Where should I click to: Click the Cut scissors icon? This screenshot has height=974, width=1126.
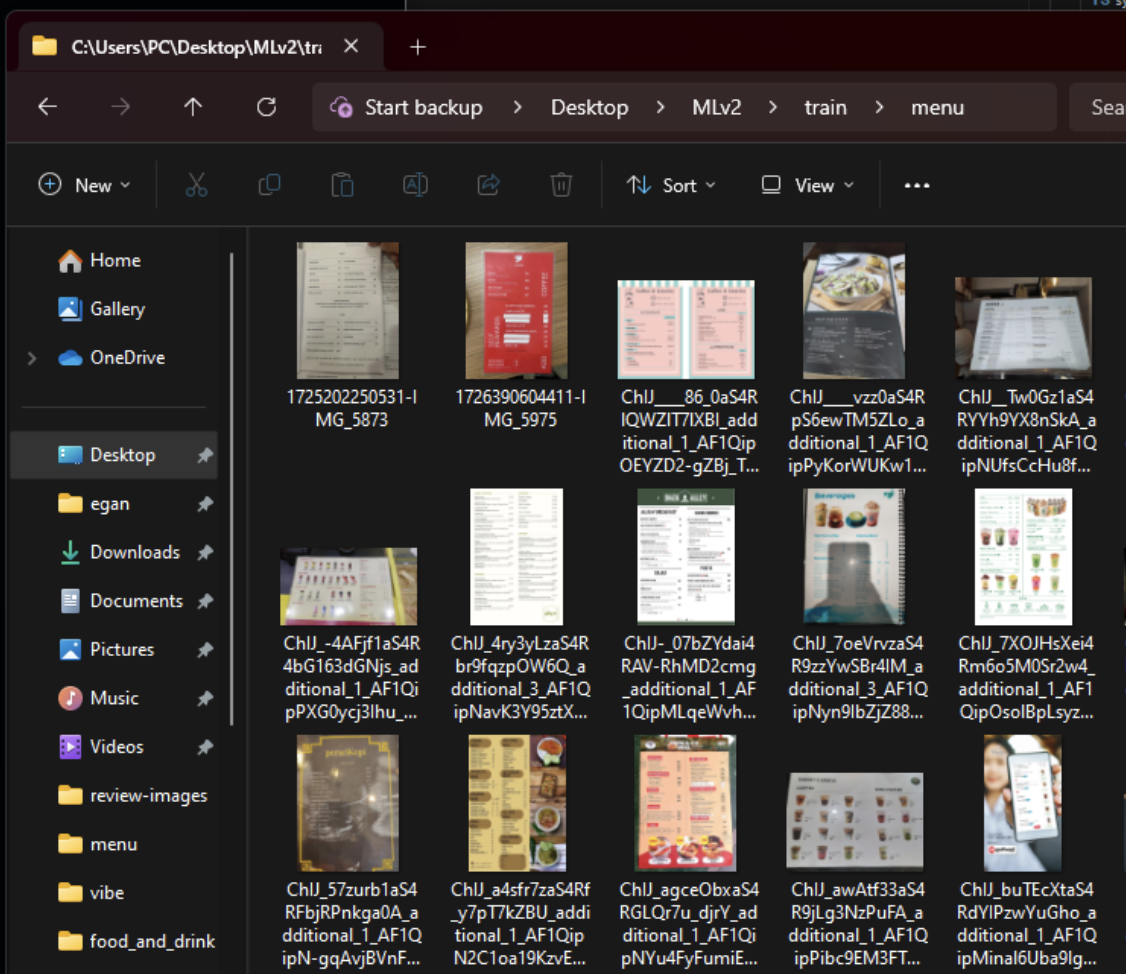pyautogui.click(x=196, y=185)
